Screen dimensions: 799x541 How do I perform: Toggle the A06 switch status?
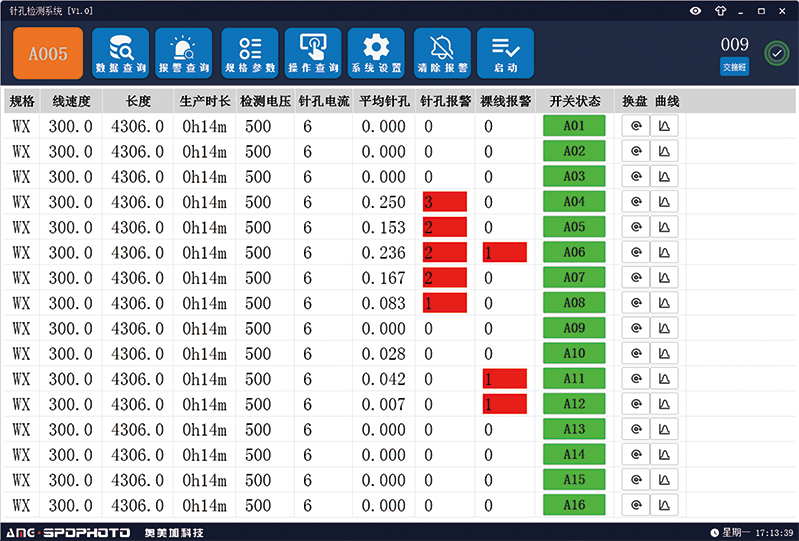(x=574, y=252)
